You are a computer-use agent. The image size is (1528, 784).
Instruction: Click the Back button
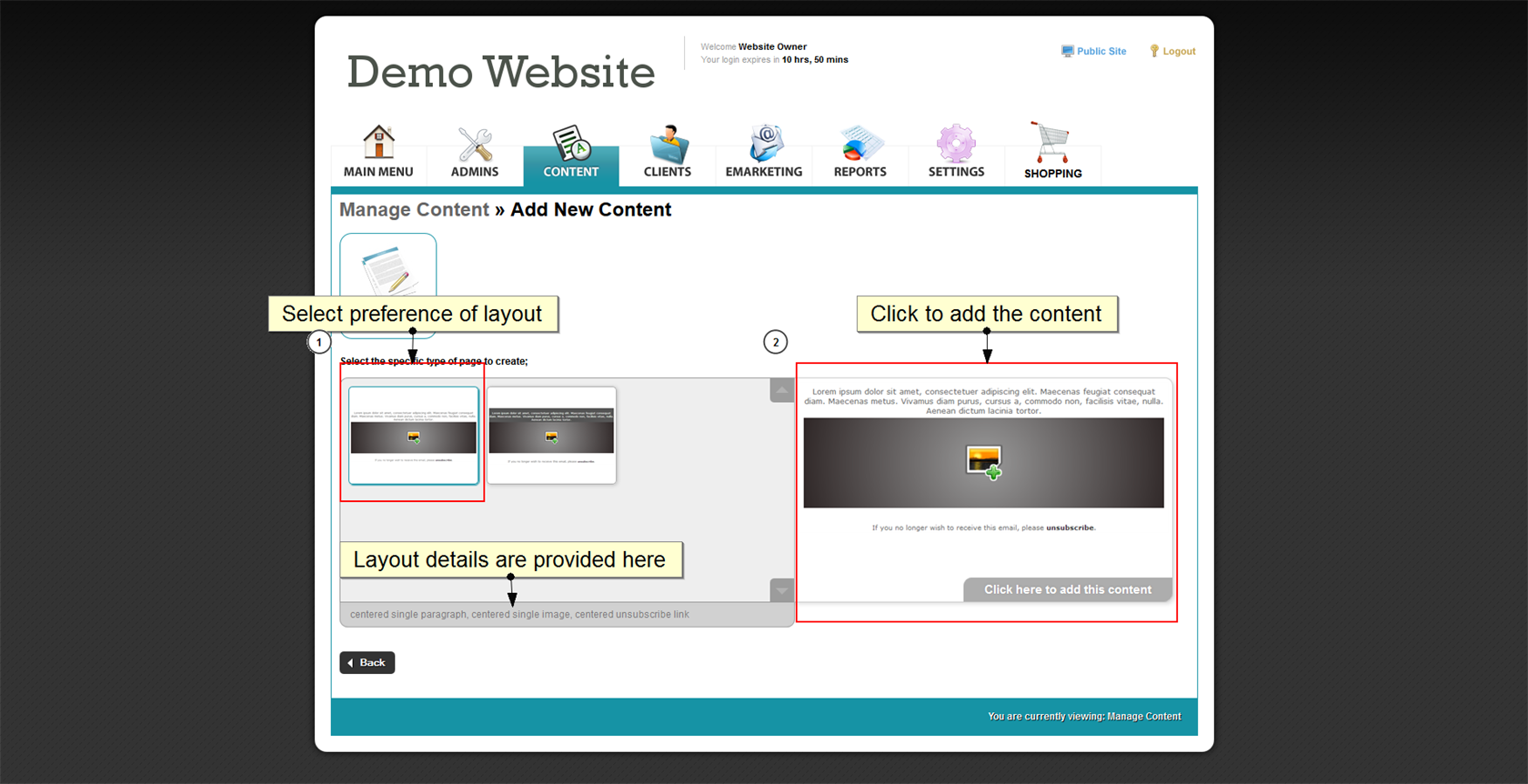[x=367, y=662]
